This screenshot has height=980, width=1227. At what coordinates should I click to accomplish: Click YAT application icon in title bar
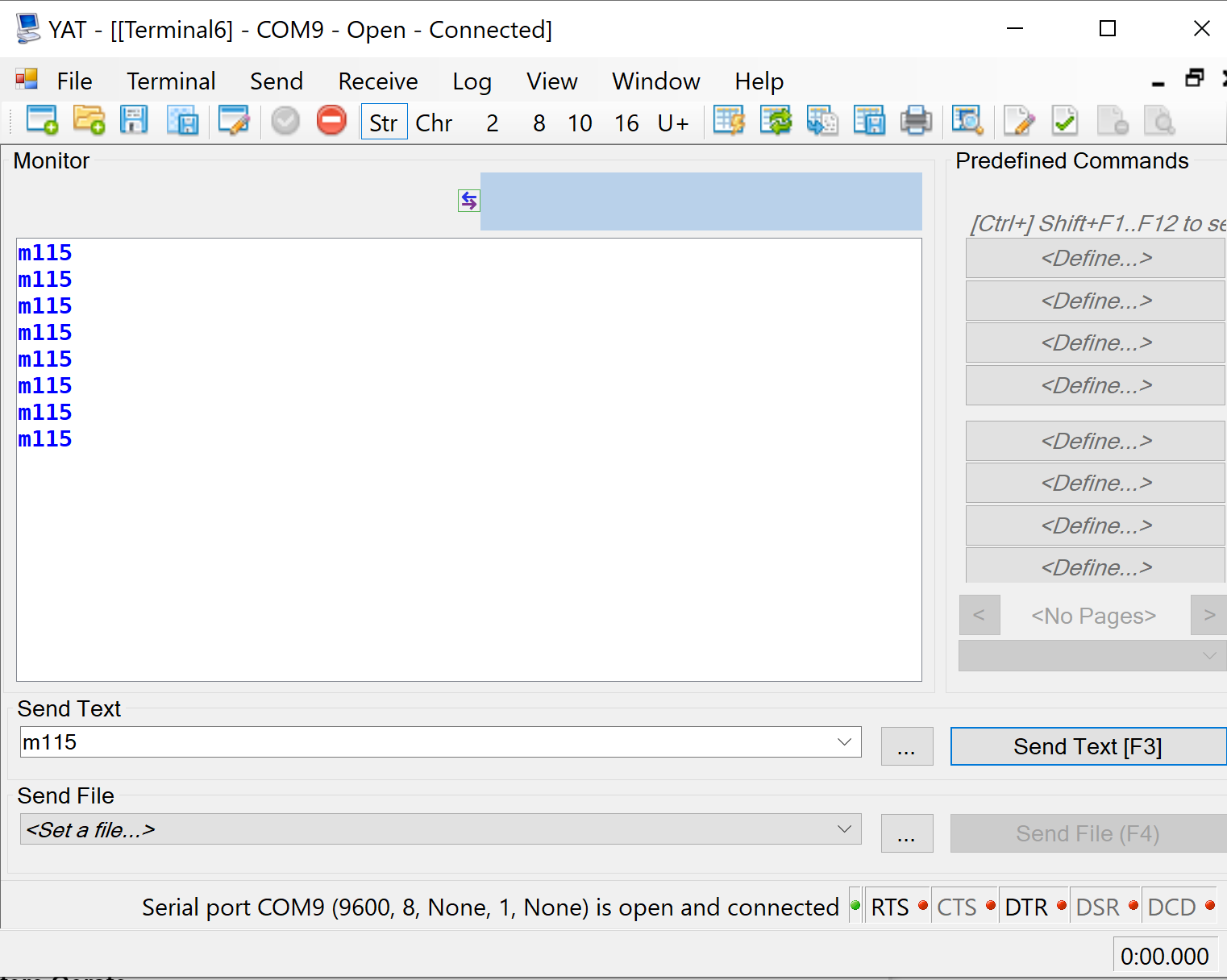tap(28, 29)
